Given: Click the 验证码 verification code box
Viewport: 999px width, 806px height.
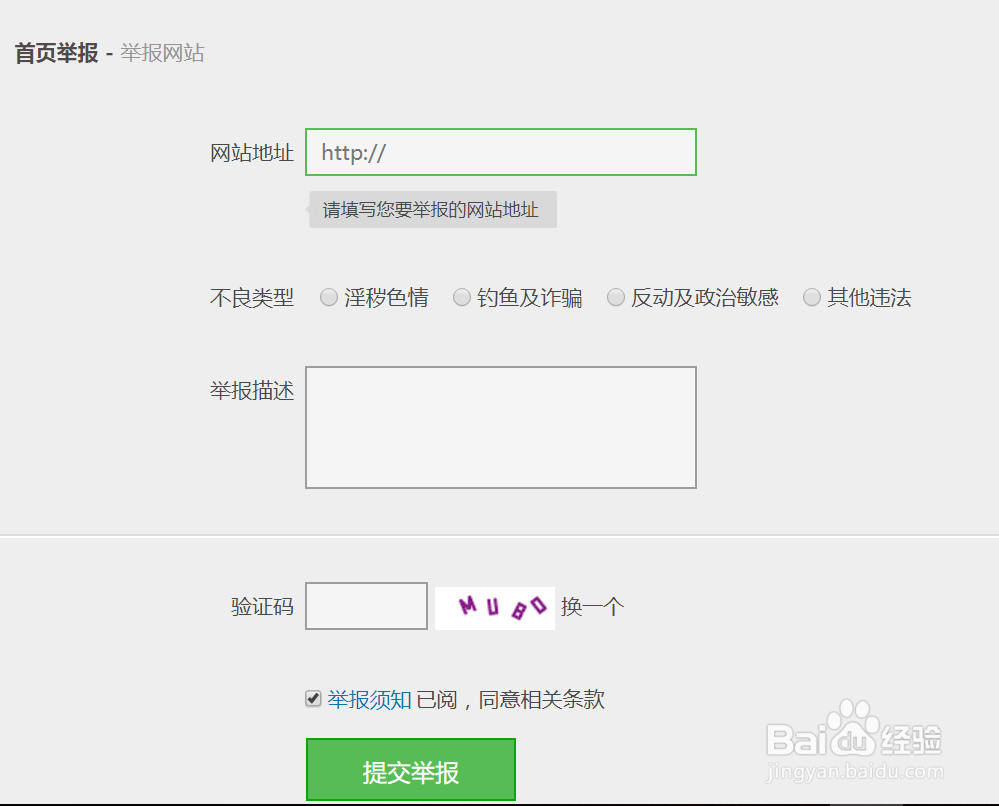Looking at the screenshot, I should pos(366,606).
